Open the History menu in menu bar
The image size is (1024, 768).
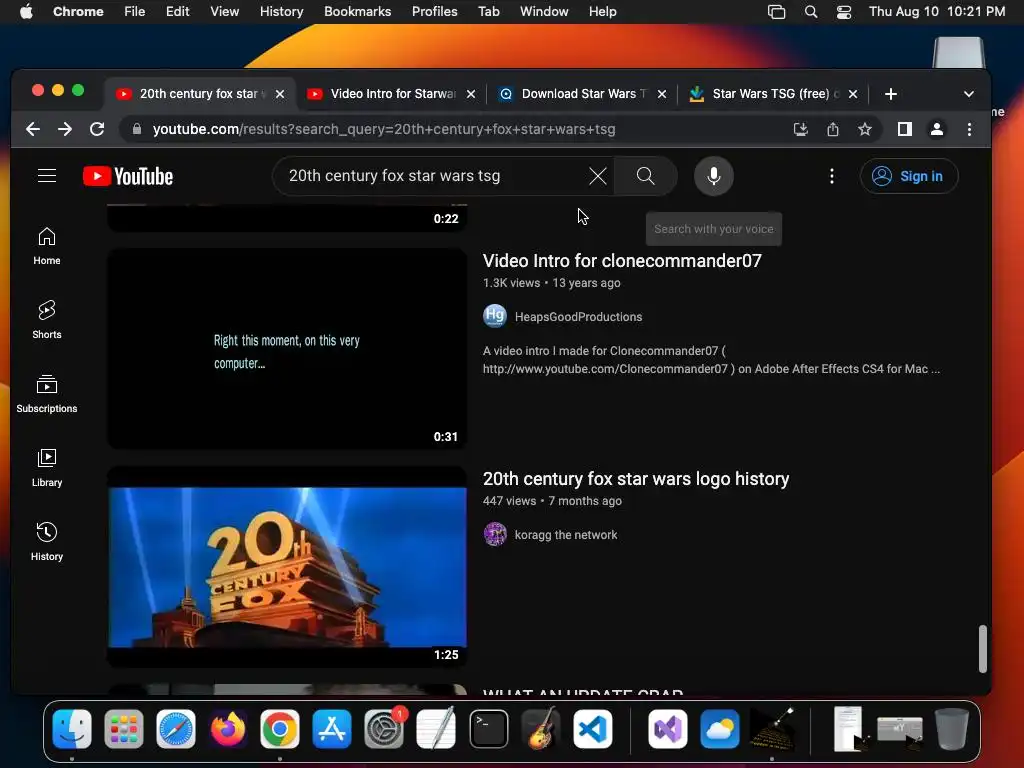pyautogui.click(x=281, y=12)
